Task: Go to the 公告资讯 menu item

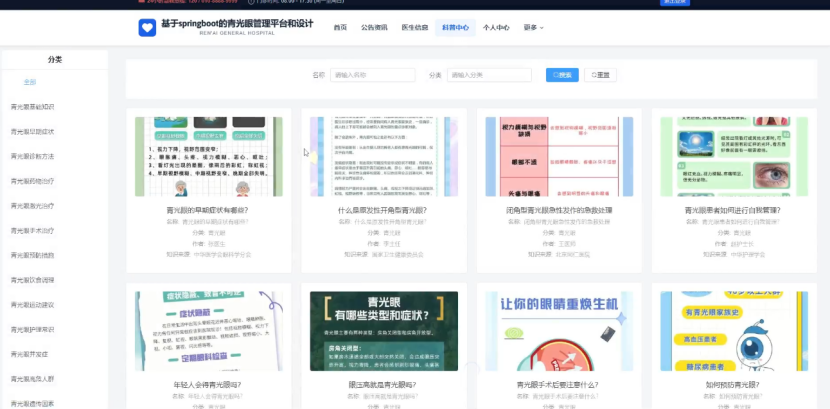Action: point(374,28)
